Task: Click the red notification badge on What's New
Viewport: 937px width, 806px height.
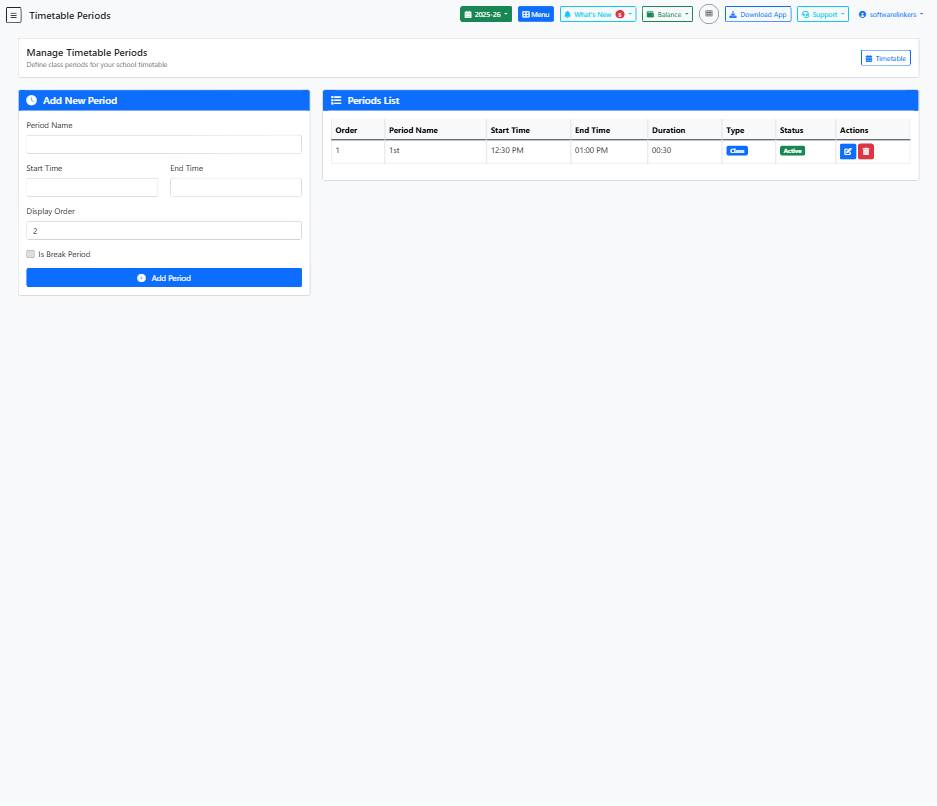Action: coord(620,15)
